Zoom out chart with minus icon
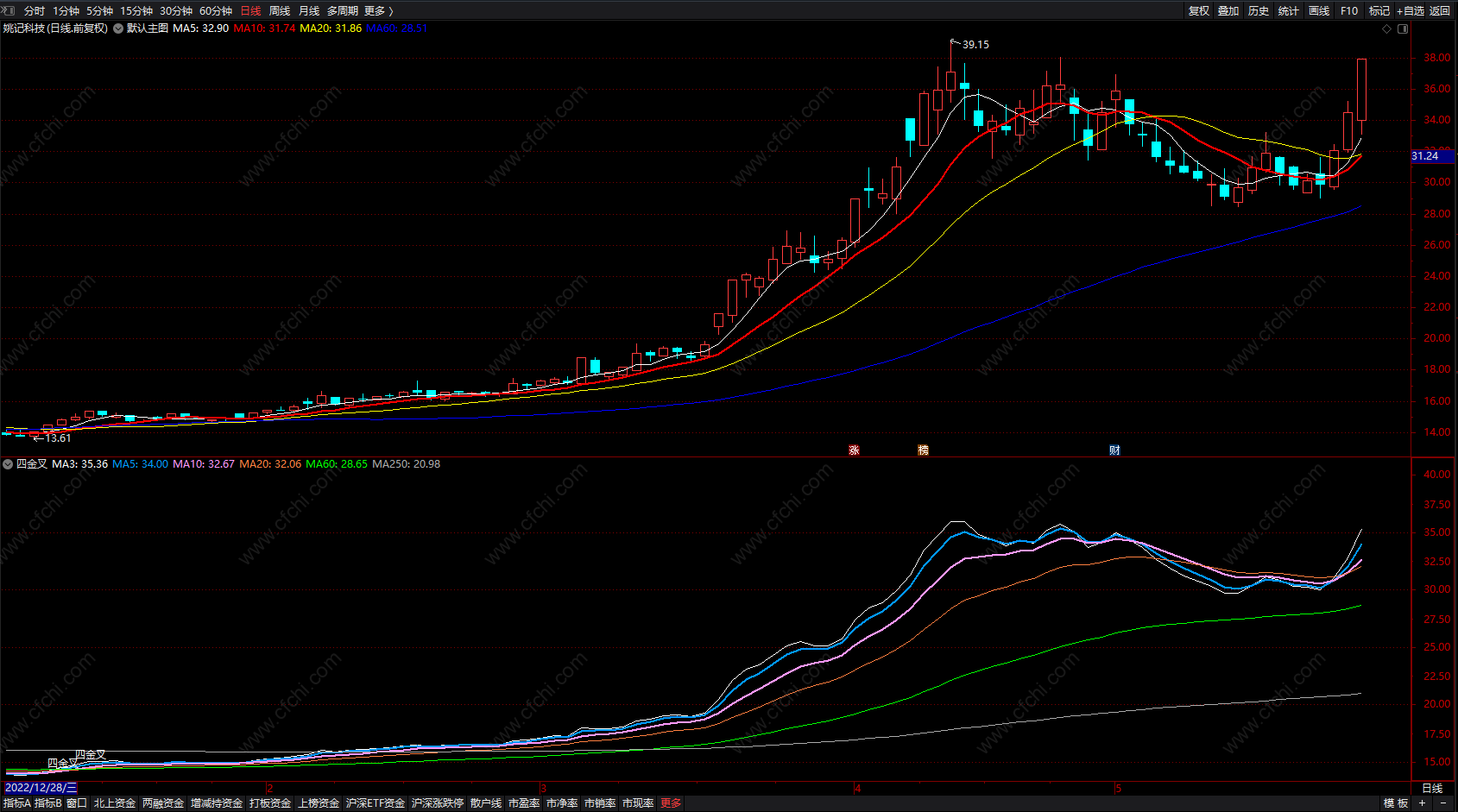Image resolution: width=1458 pixels, height=812 pixels. 1443,803
